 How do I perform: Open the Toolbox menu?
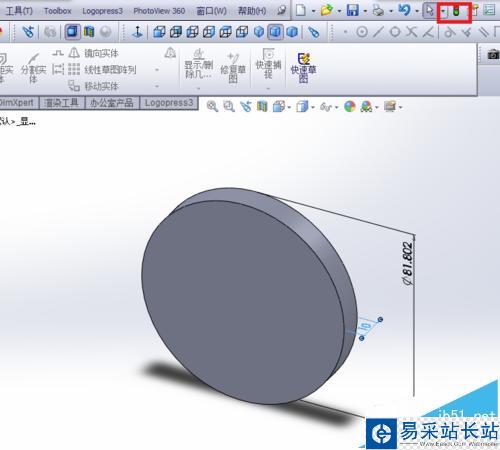coord(58,11)
